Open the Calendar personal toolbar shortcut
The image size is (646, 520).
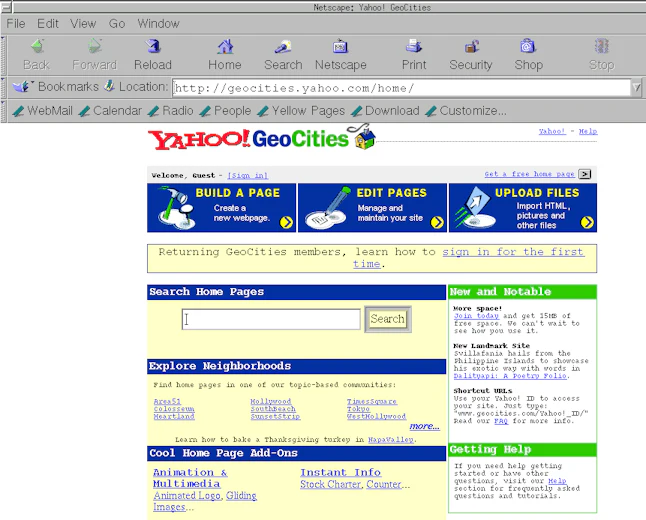(x=110, y=111)
